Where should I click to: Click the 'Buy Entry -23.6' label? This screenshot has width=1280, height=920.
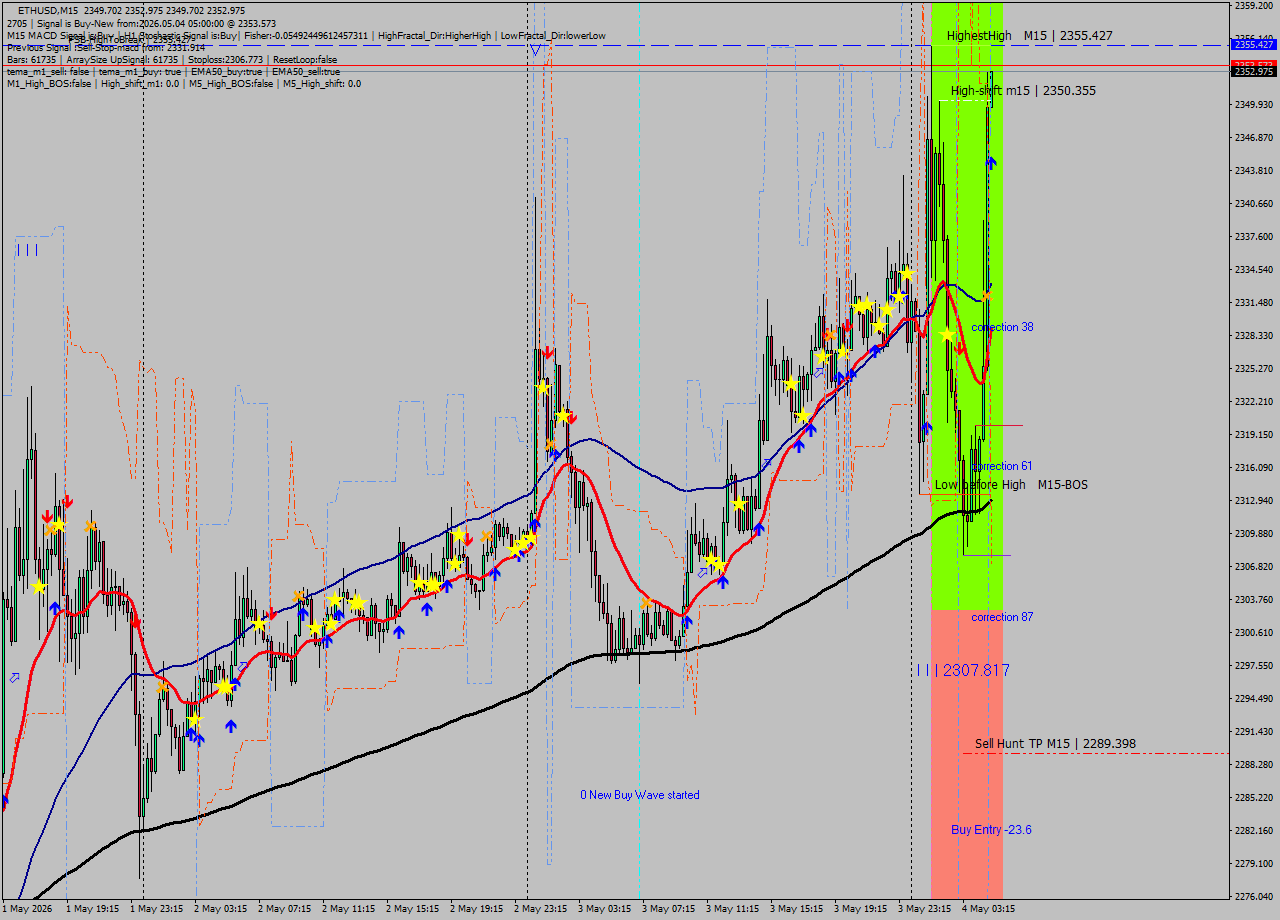point(991,830)
